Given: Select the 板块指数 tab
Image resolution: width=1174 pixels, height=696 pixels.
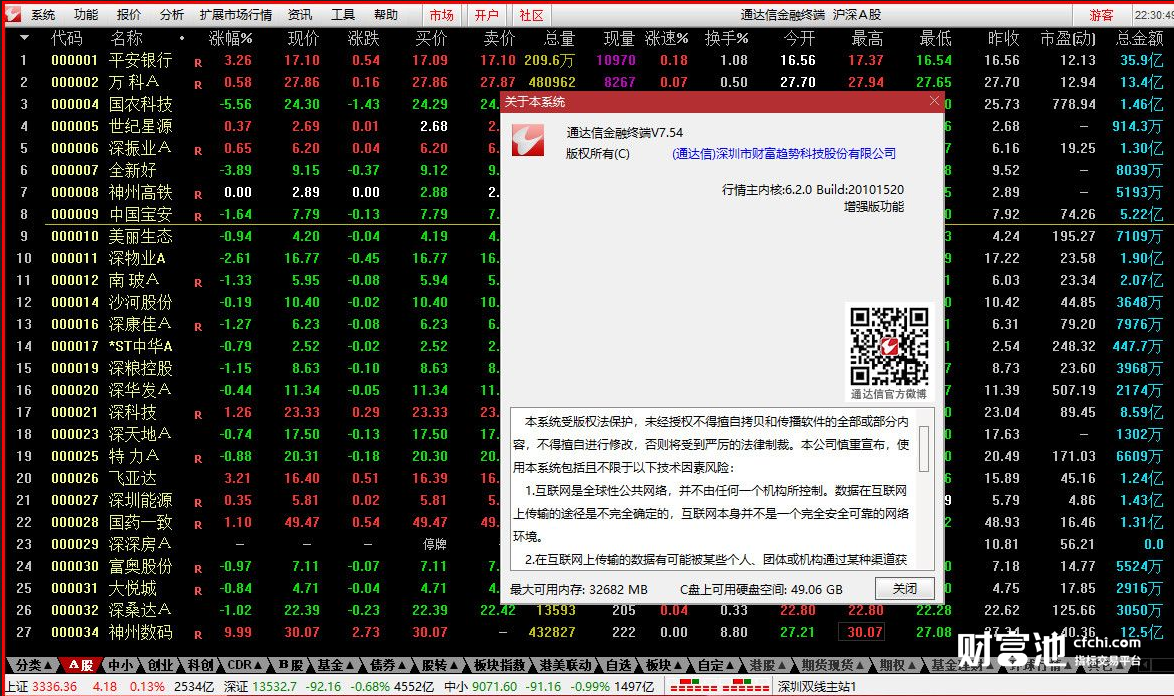Looking at the screenshot, I should 500,665.
